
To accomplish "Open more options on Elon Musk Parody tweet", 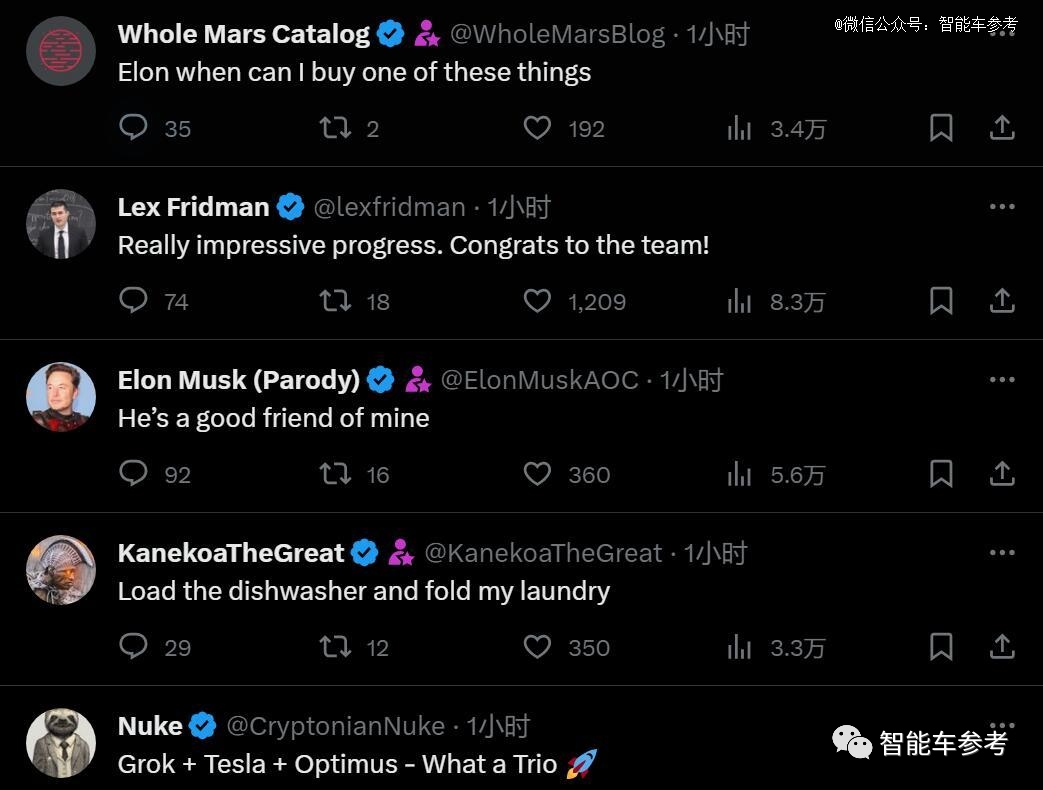I will (1002, 380).
